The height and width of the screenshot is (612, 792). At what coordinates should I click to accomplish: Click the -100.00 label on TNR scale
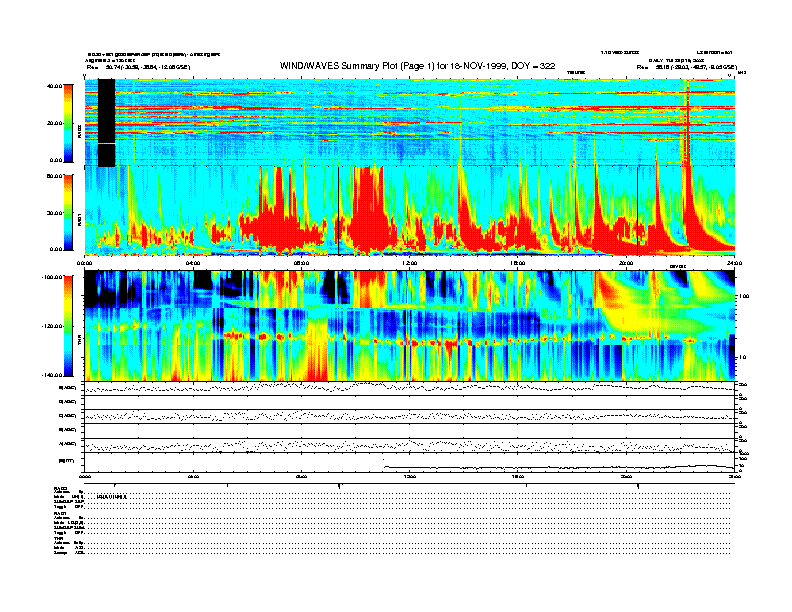point(52,277)
